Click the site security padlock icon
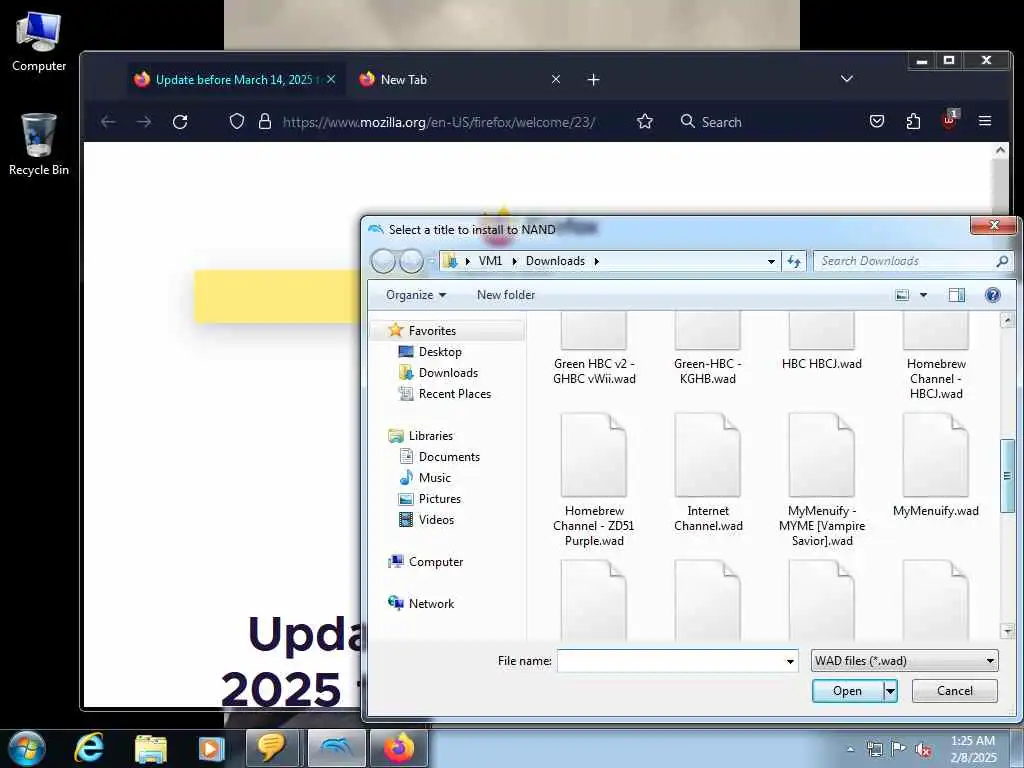Image resolution: width=1024 pixels, height=768 pixels. [264, 121]
